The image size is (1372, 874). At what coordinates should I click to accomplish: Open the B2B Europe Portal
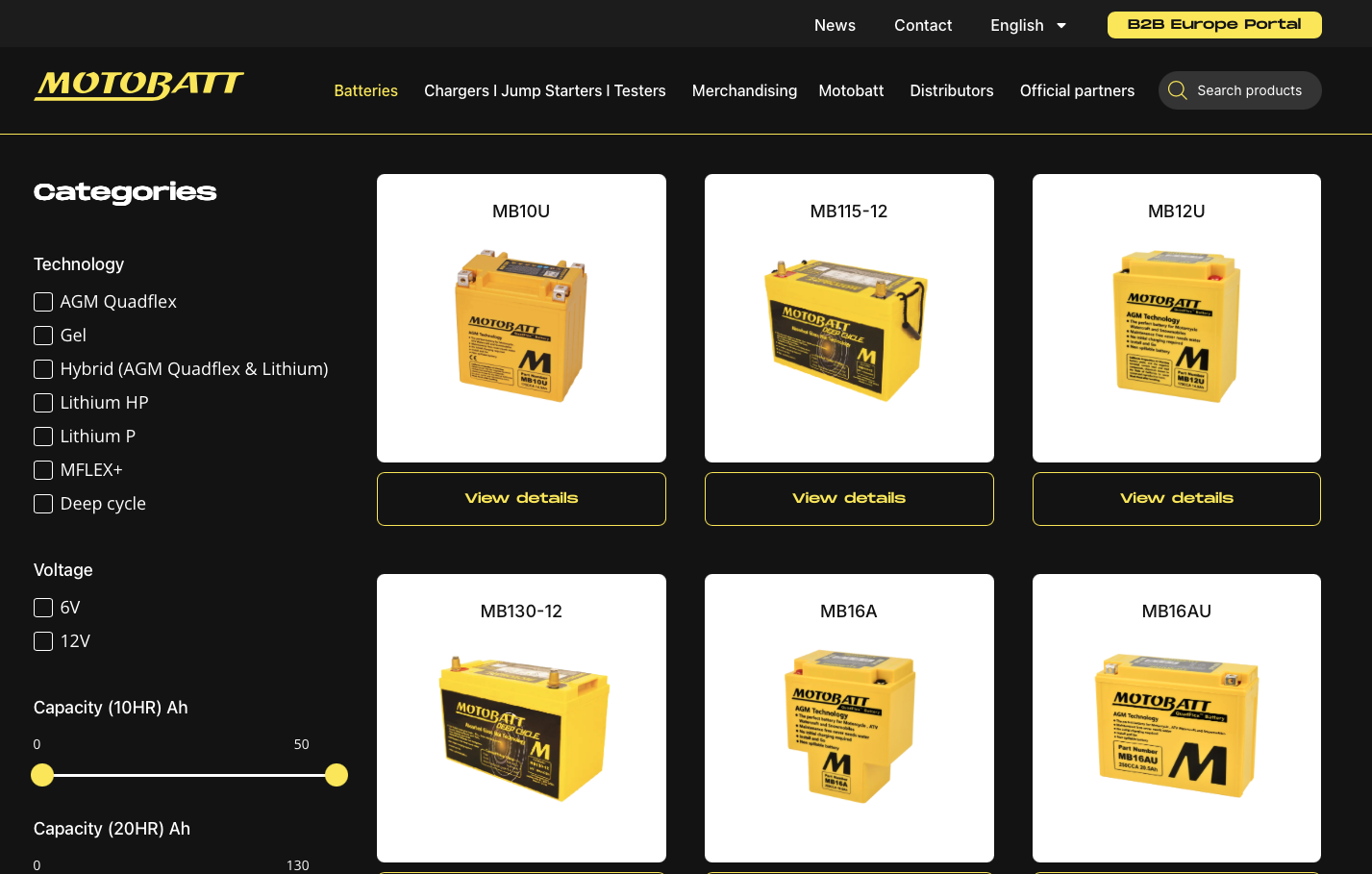pos(1214,25)
